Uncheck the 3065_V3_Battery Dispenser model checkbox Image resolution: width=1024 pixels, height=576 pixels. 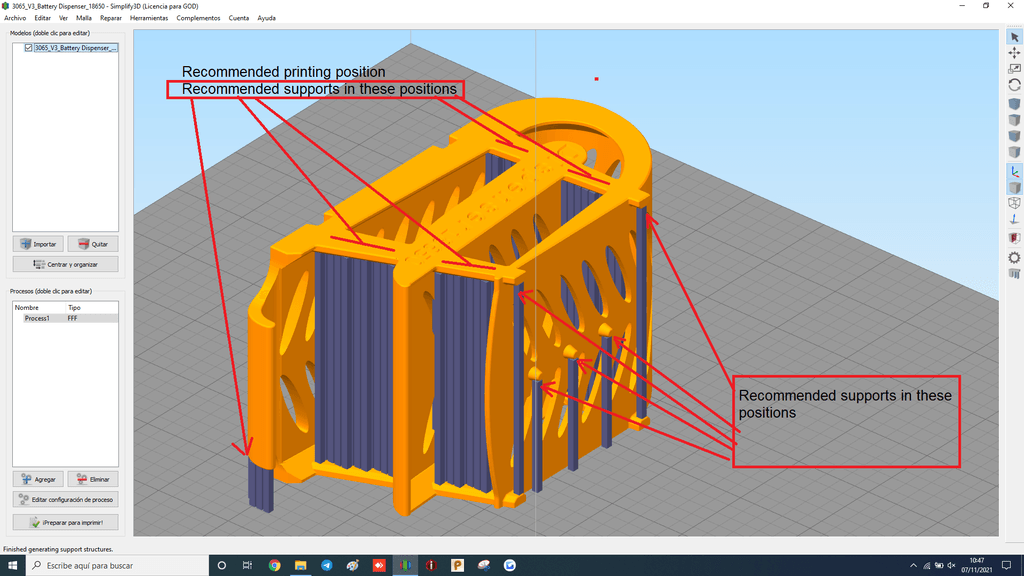(28, 48)
